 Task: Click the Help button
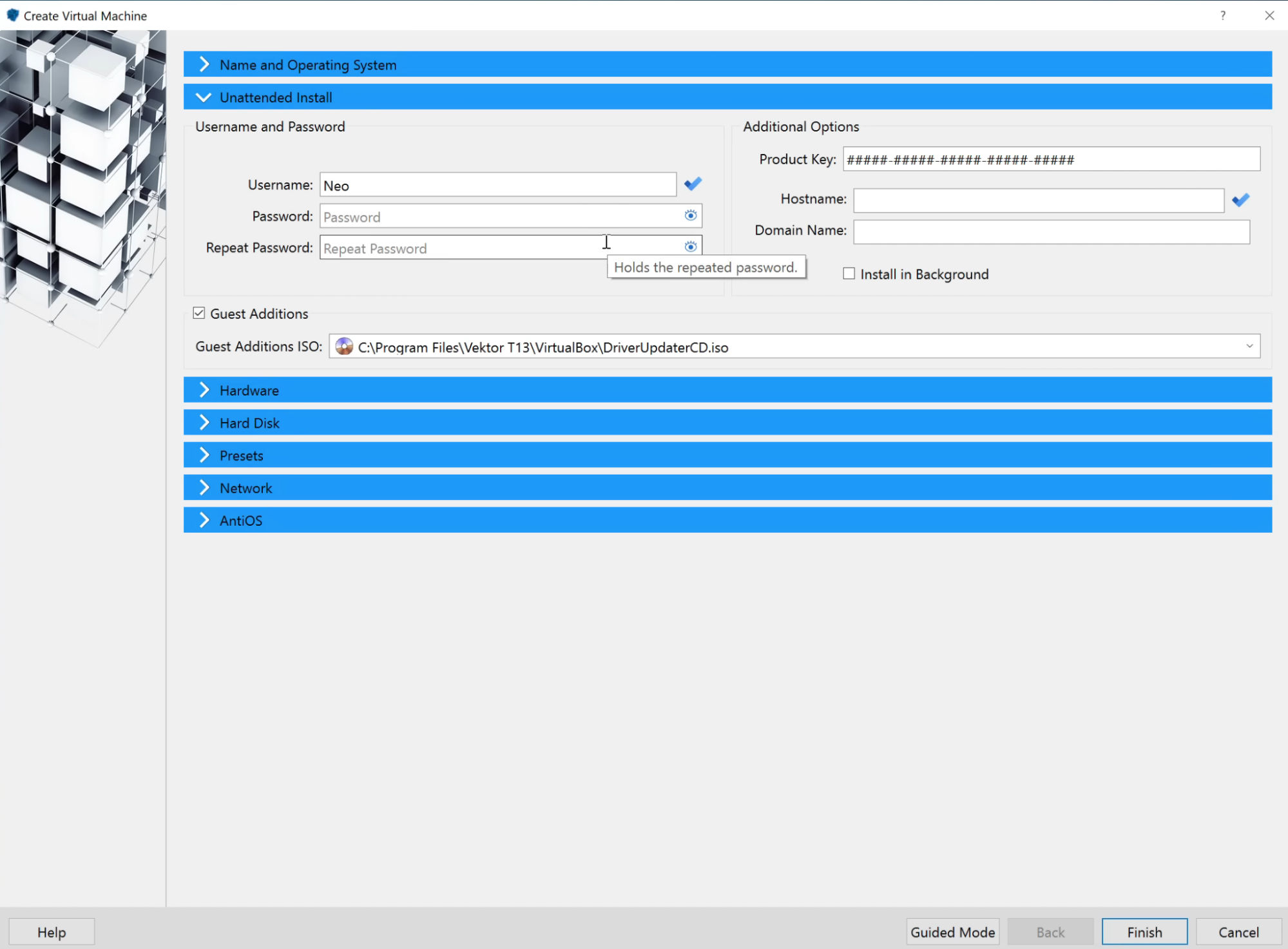tap(52, 932)
